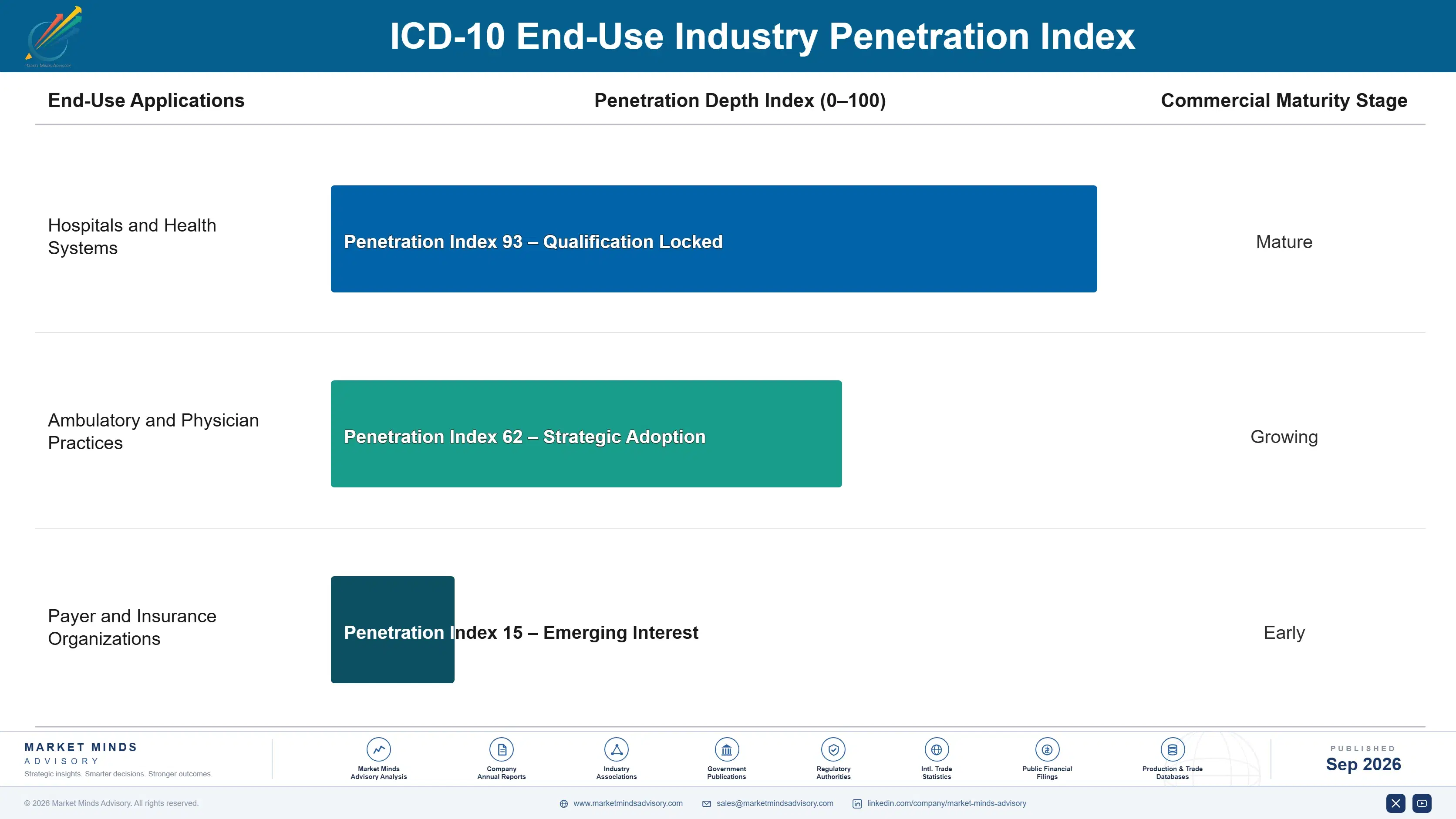Click the Market Minds Advisory logo in header
The width and height of the screenshot is (1456, 819).
pyautogui.click(x=54, y=37)
